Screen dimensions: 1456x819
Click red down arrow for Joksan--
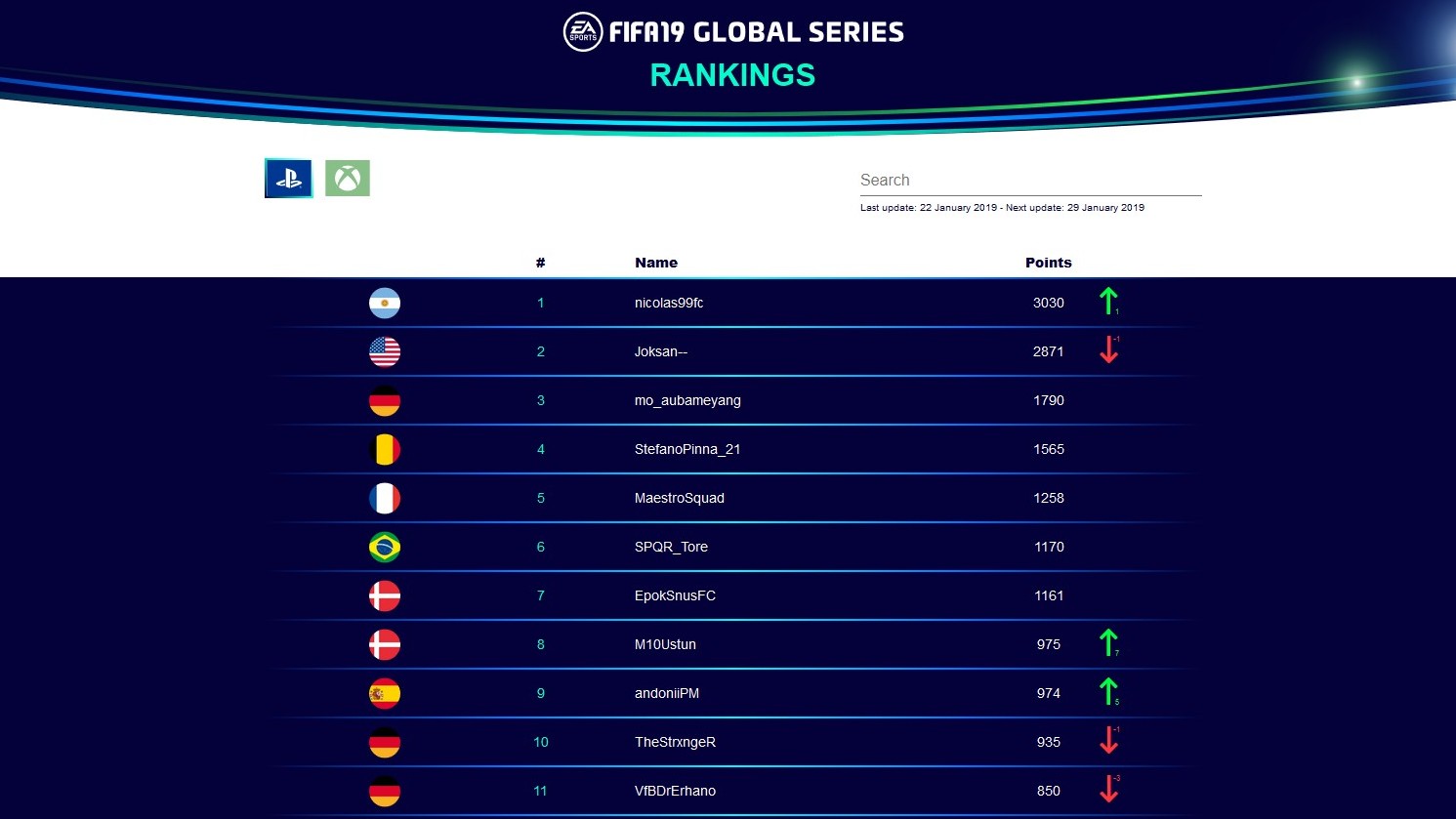[1108, 349]
